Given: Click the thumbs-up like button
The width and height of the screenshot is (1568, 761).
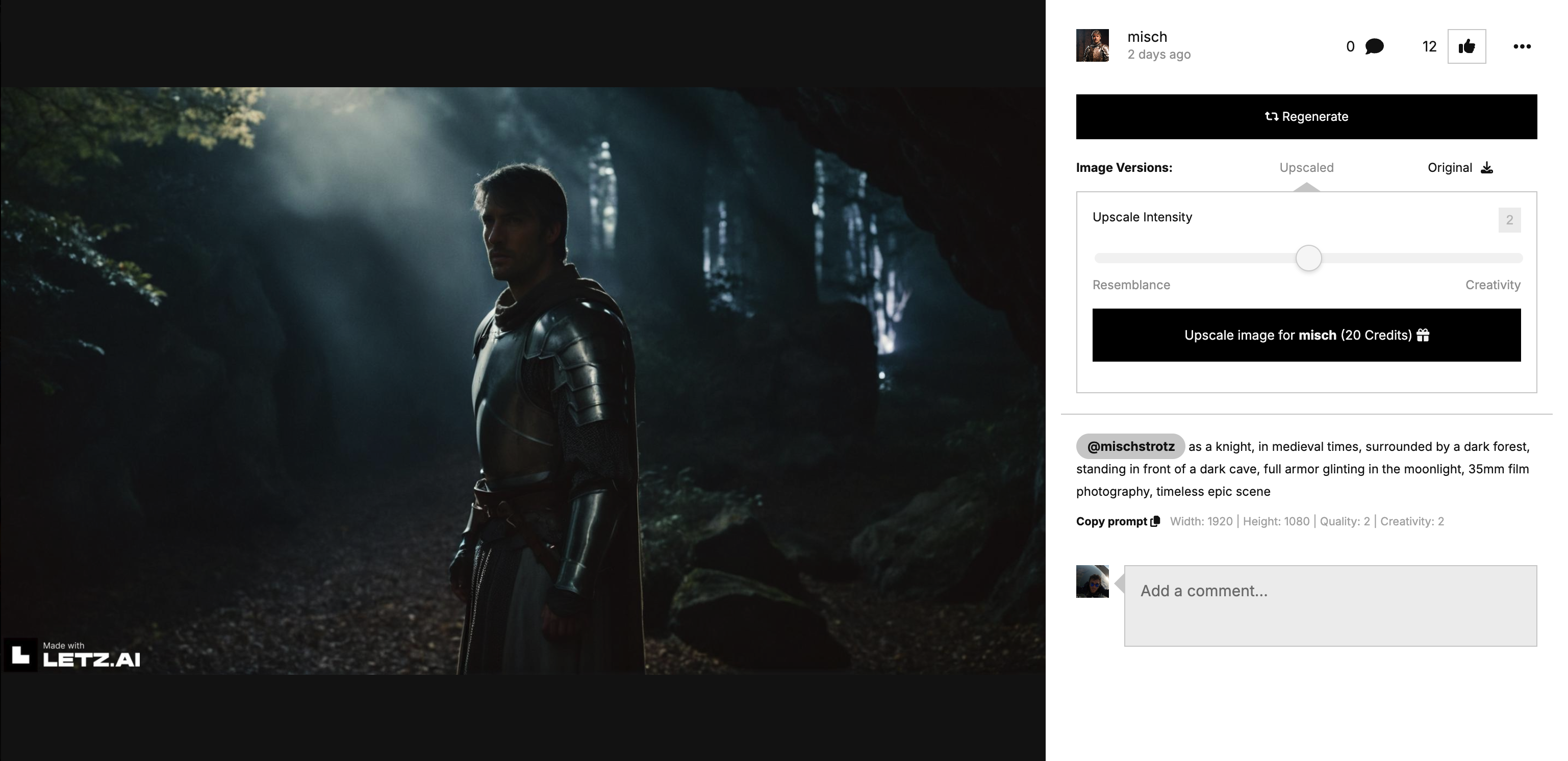Looking at the screenshot, I should click(x=1466, y=46).
